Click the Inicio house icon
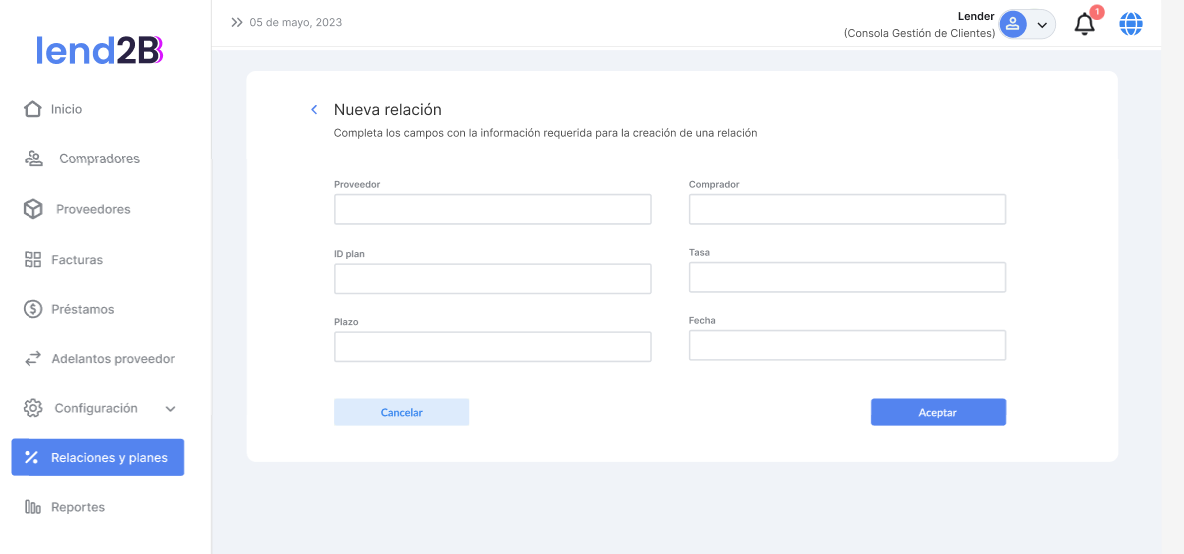Screen dimensions: 1184x554 33,109
